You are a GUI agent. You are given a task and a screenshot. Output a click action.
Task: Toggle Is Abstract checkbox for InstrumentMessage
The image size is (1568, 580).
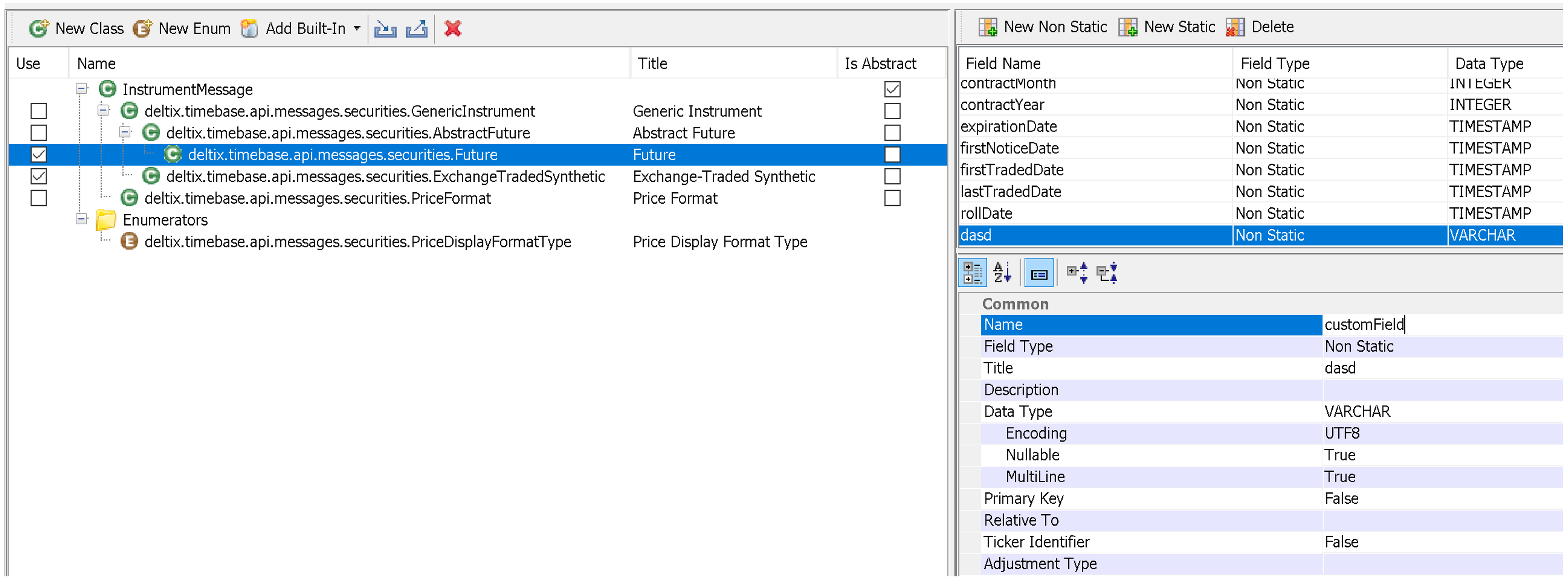892,90
